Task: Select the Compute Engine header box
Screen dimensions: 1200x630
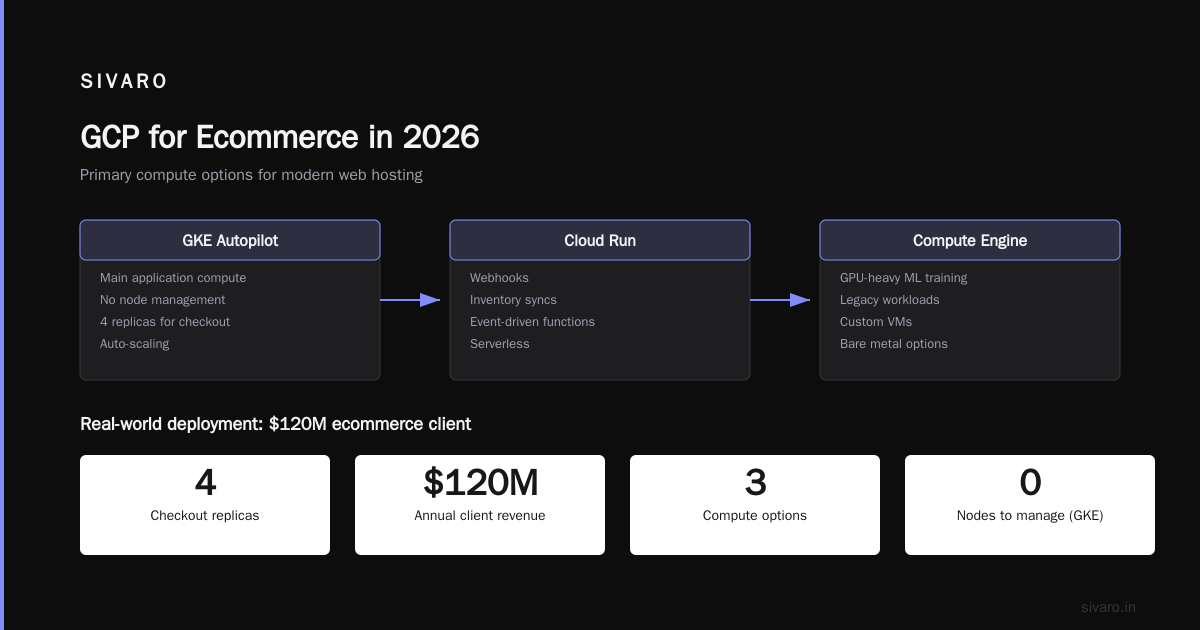Action: [x=970, y=240]
